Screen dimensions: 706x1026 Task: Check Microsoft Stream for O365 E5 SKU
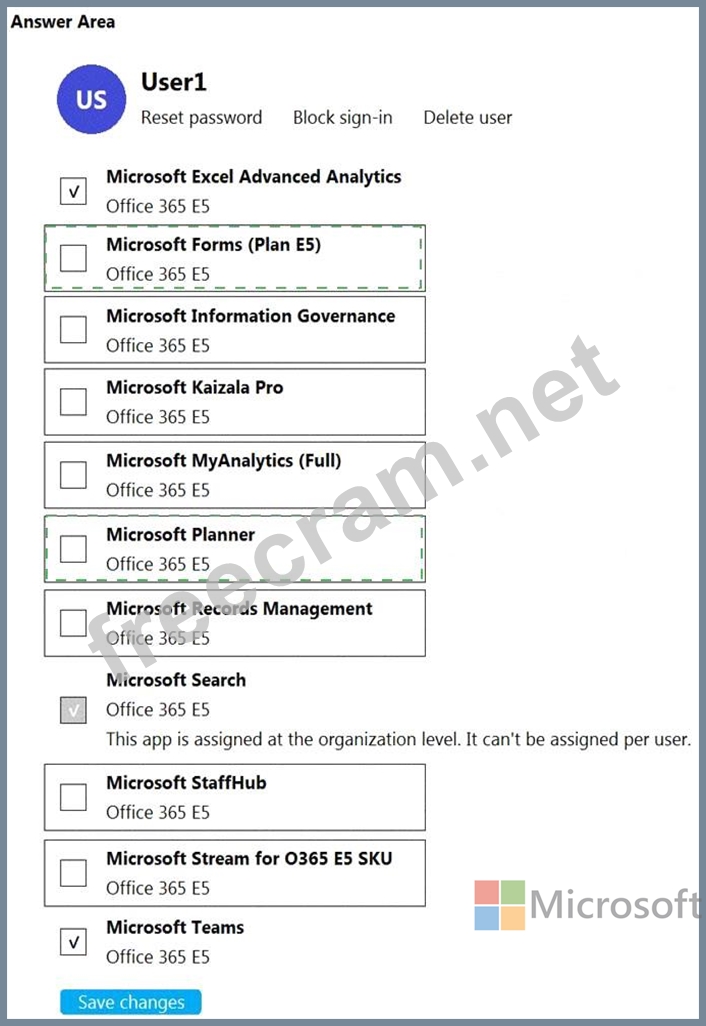click(x=73, y=873)
